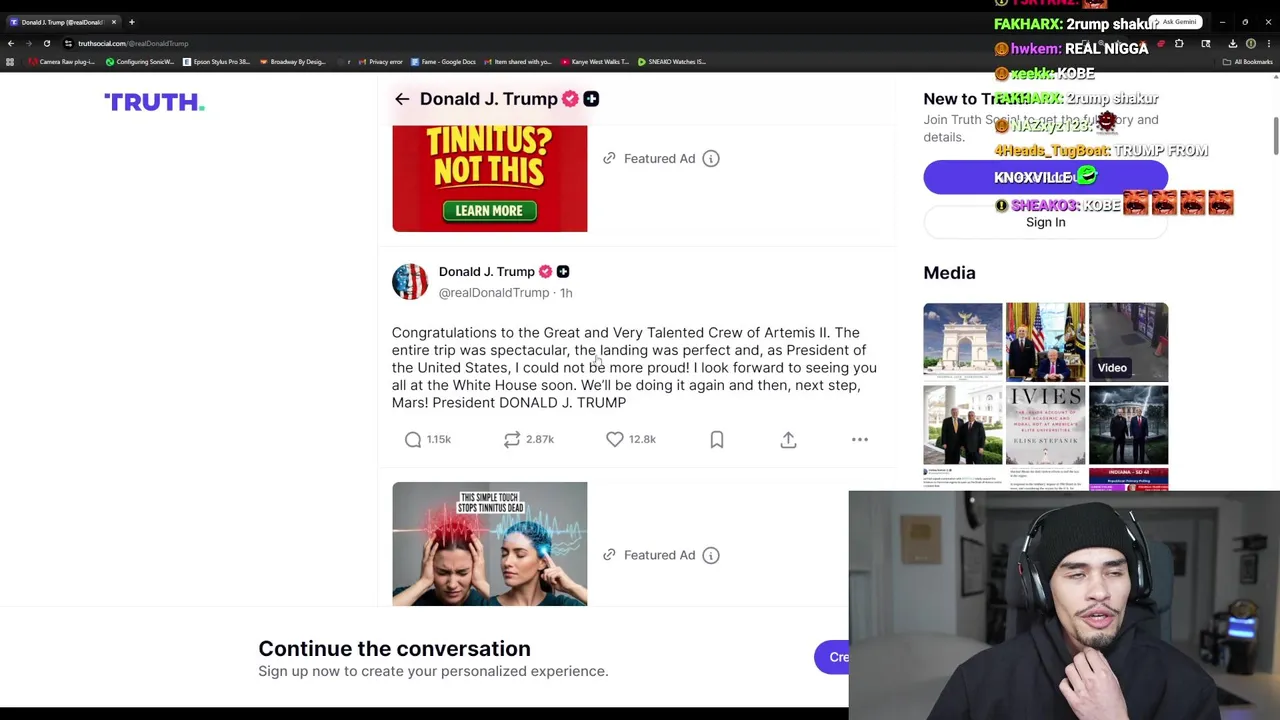Click the Media section heading
The width and height of the screenshot is (1280, 720).
click(x=949, y=273)
